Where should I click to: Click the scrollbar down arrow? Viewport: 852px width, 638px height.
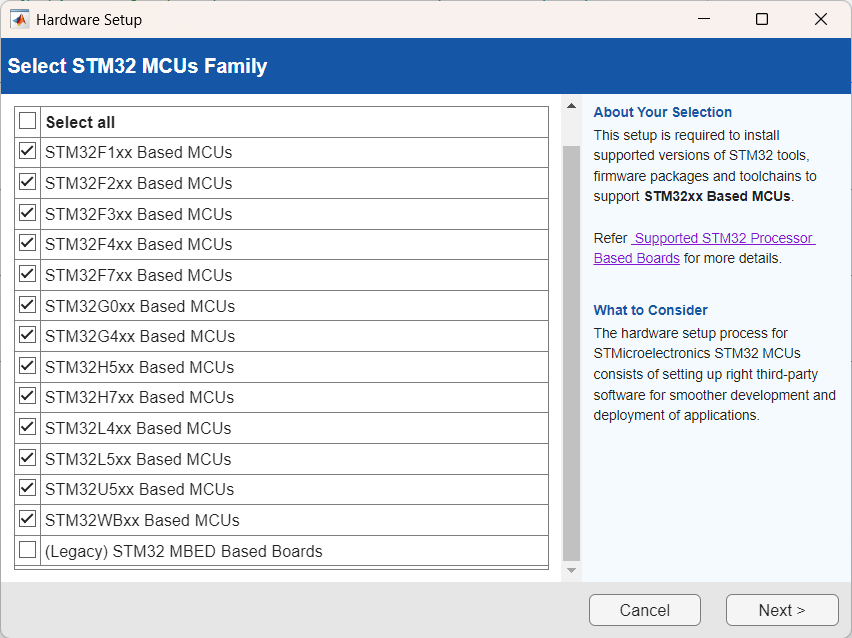click(x=571, y=568)
